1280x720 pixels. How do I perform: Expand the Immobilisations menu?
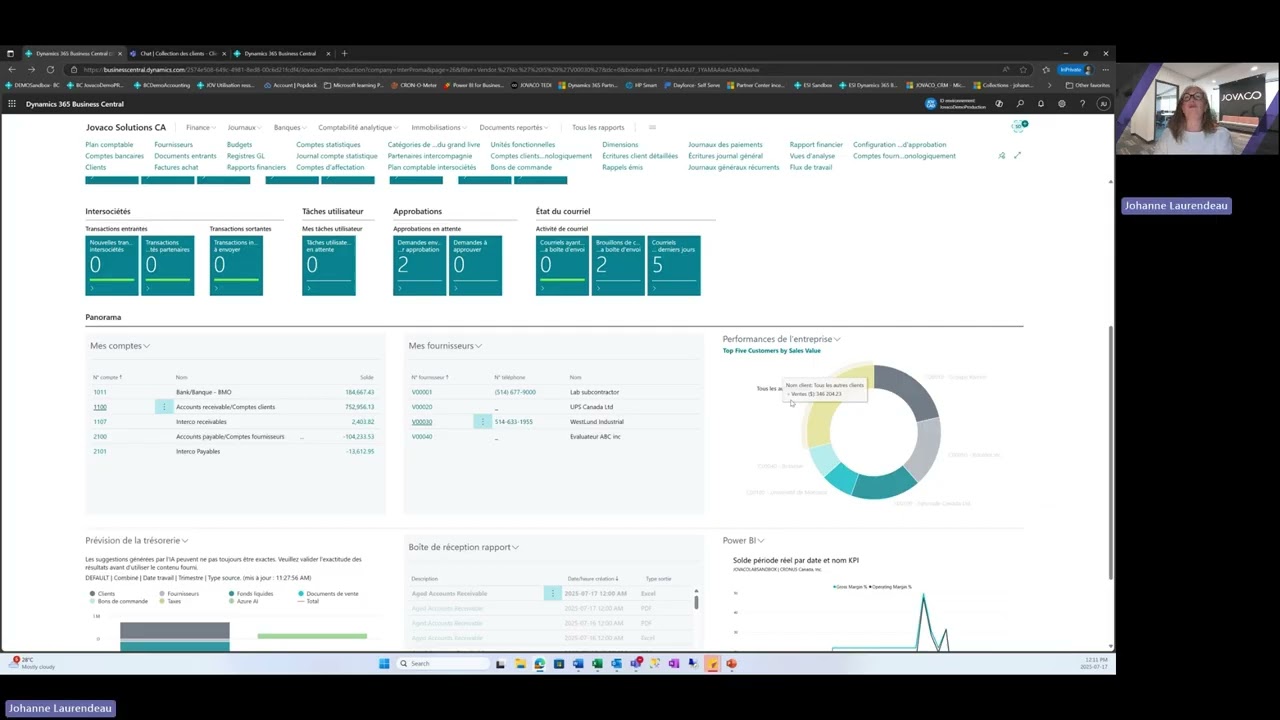point(439,127)
